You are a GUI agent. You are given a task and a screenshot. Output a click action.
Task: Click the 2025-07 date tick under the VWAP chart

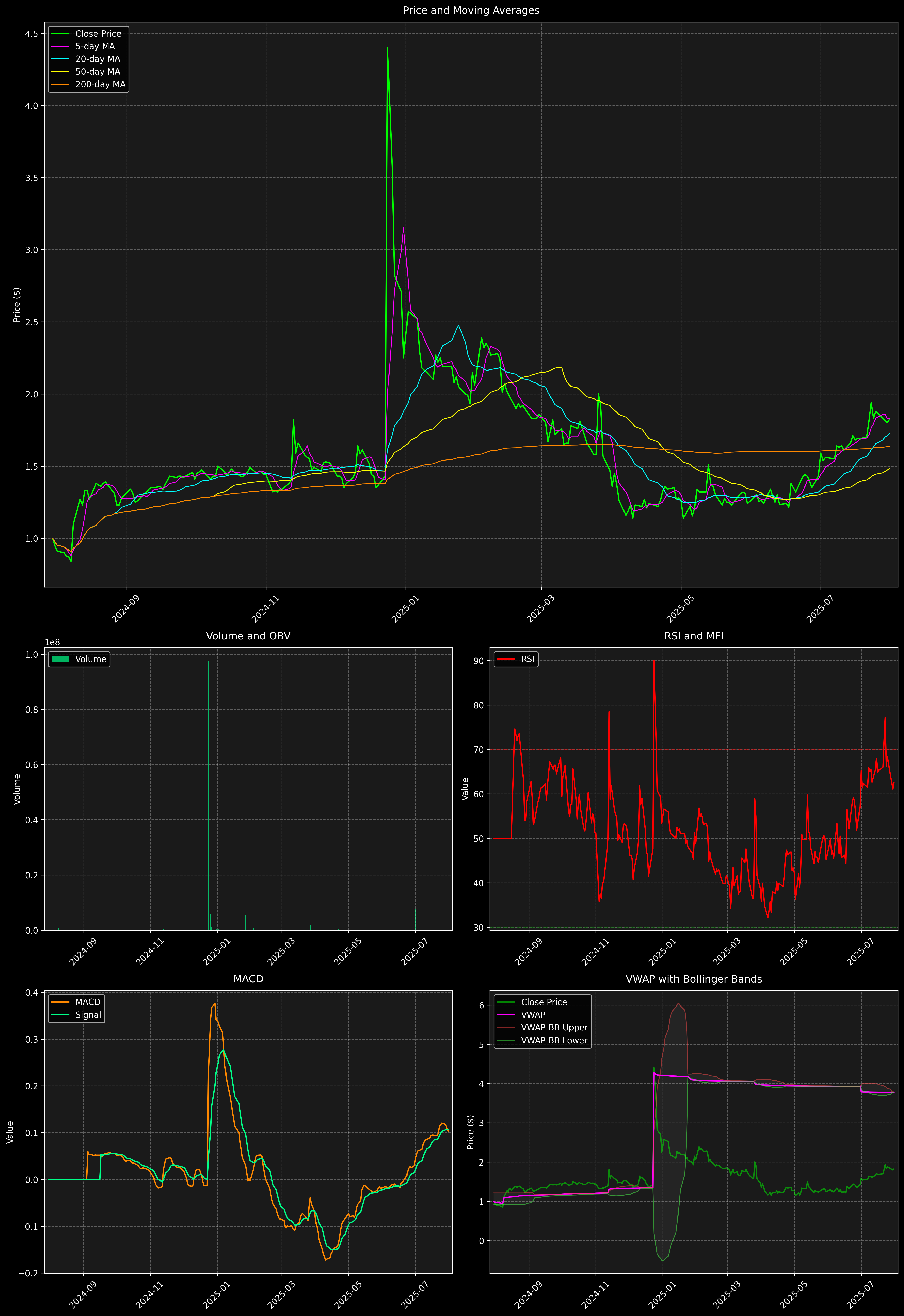point(860,1295)
